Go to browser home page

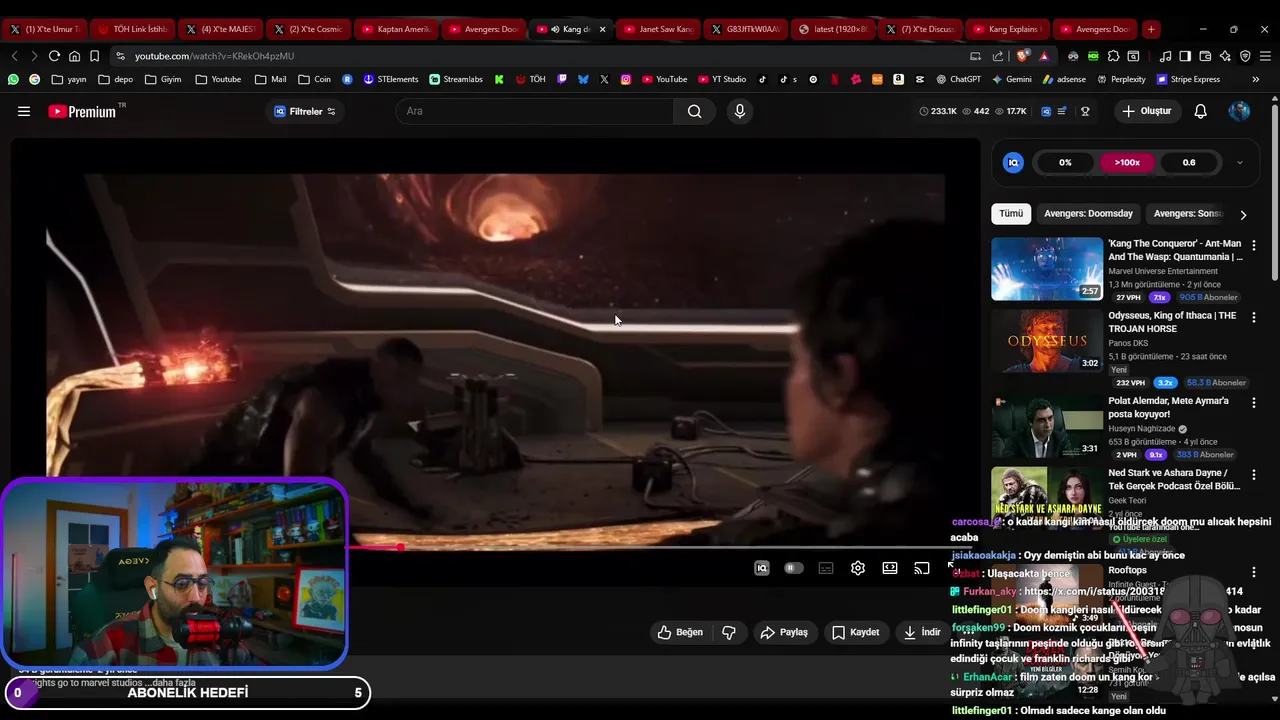74,56
